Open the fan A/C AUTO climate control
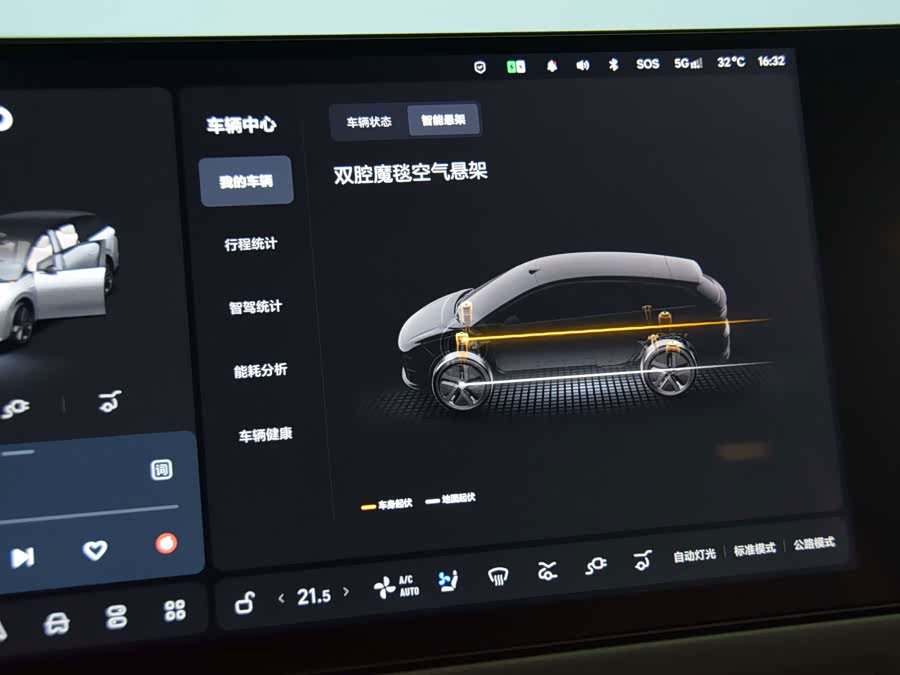Image resolution: width=900 pixels, height=675 pixels. (397, 587)
